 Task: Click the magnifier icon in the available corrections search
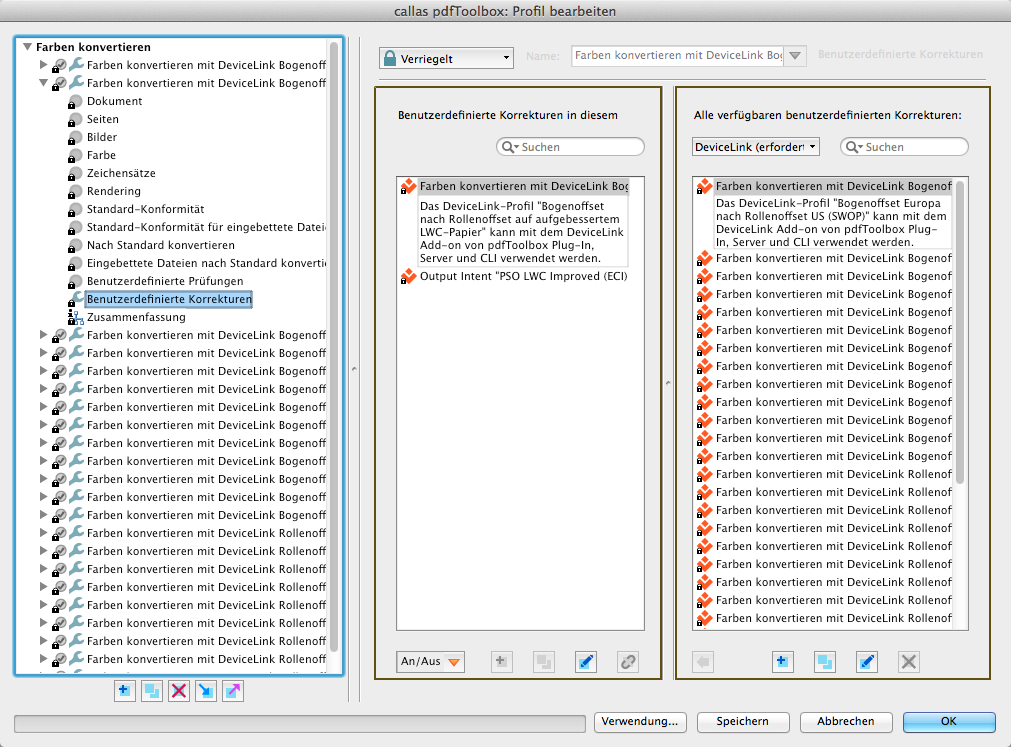[x=854, y=147]
